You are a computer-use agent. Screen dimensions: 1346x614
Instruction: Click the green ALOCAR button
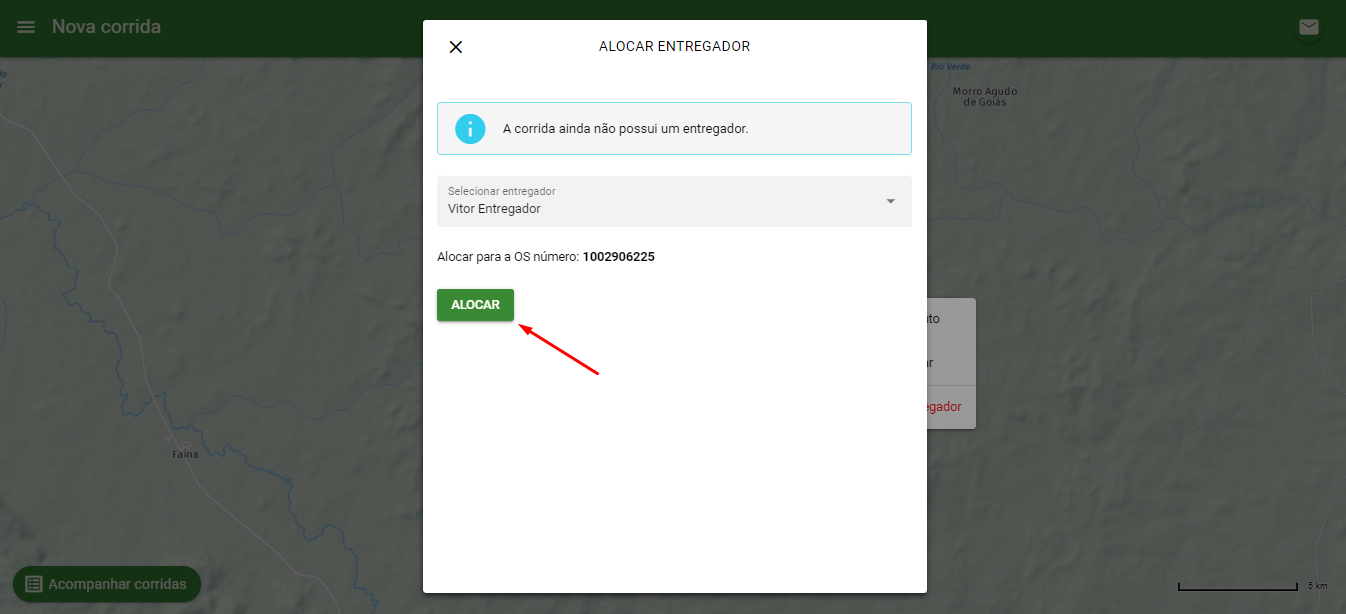pos(475,305)
